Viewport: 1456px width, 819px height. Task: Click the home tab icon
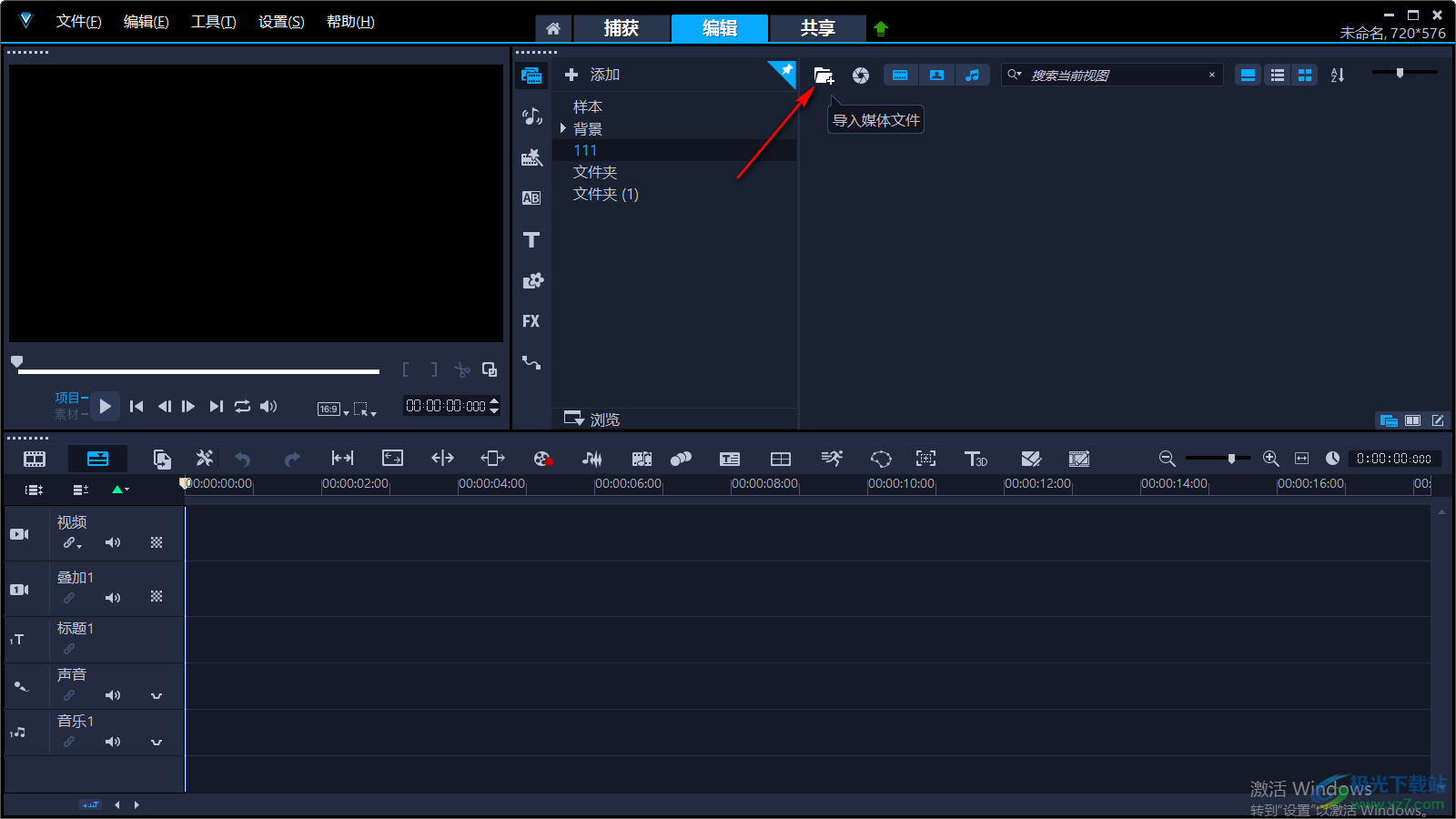pyautogui.click(x=553, y=29)
